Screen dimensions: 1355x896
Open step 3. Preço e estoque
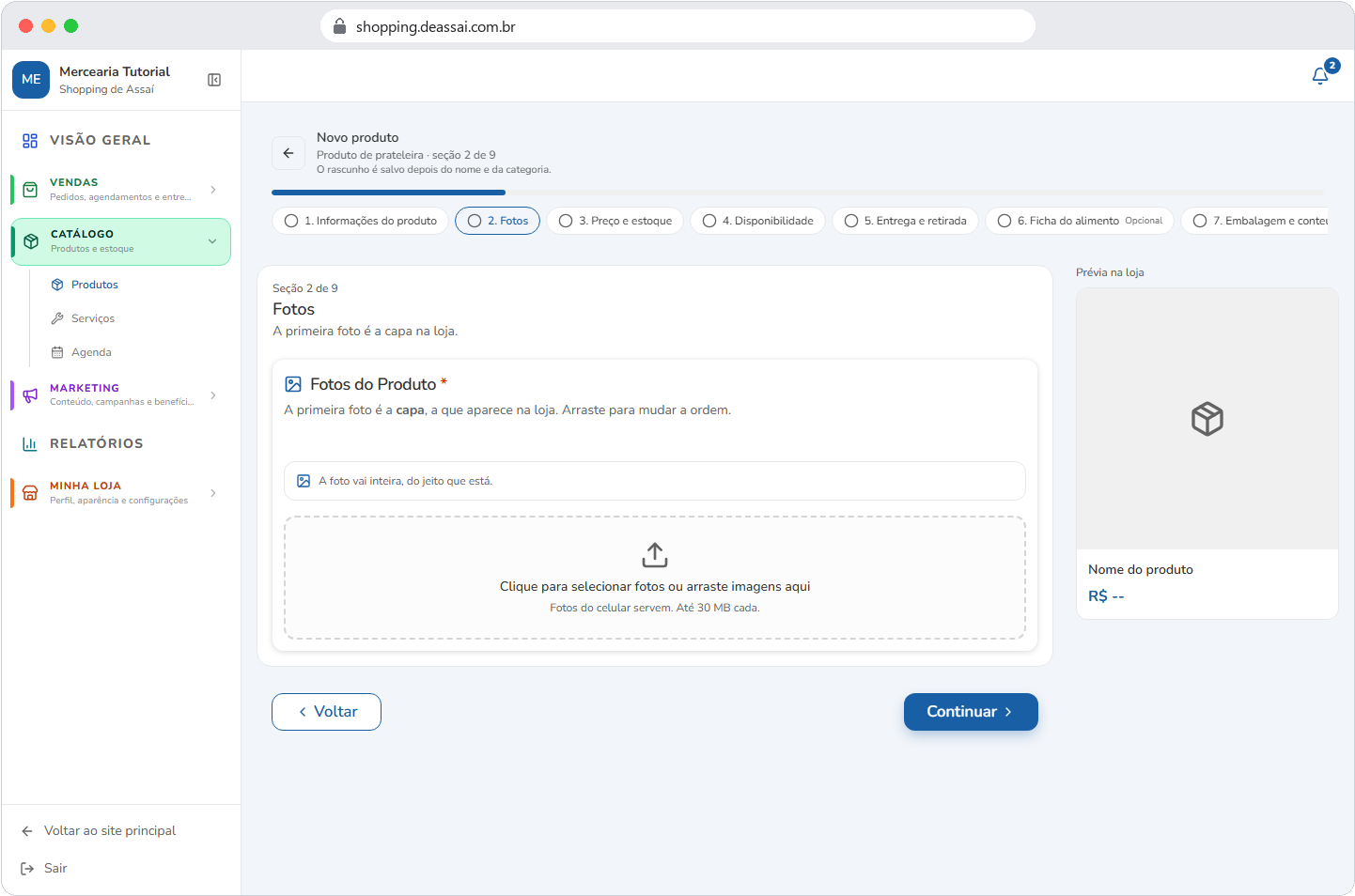pos(615,221)
